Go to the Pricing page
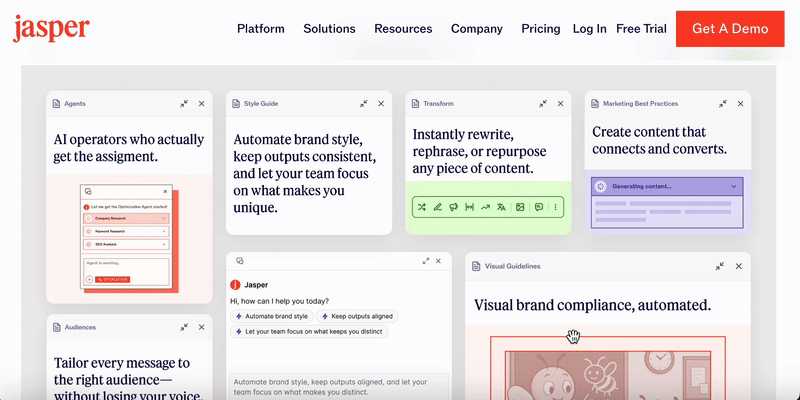Screen dimensions: 800x400 click(x=541, y=29)
